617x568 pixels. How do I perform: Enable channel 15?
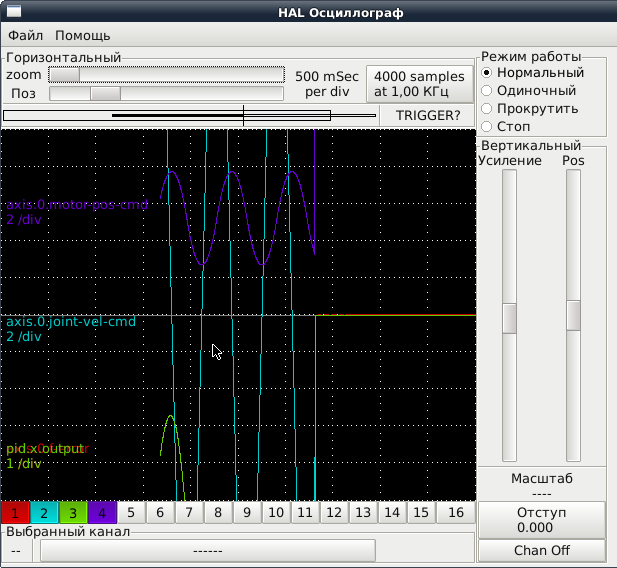tap(421, 512)
